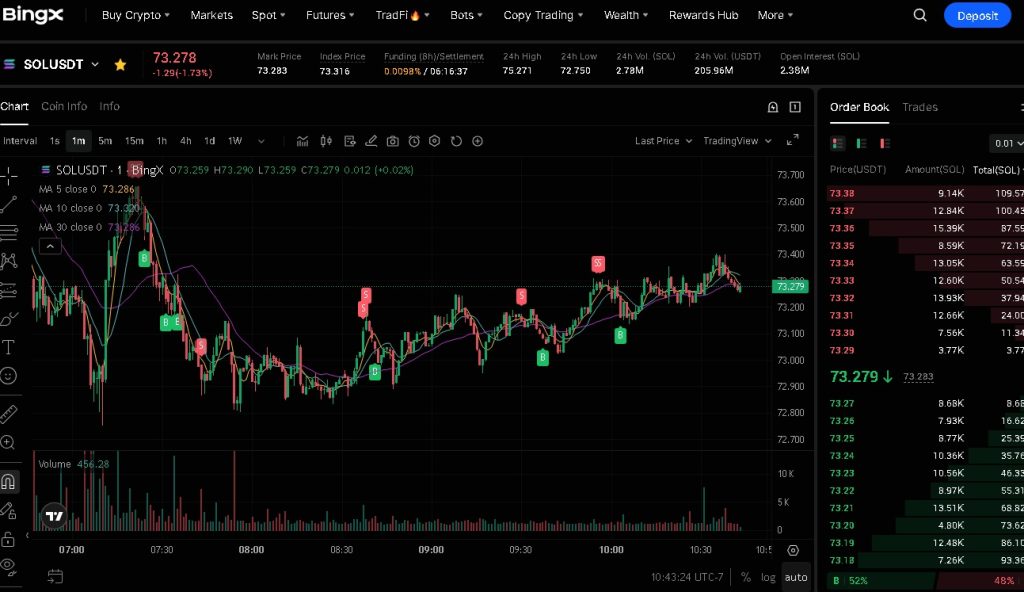Take a chart snapshot with camera icon
The width and height of the screenshot is (1024, 592).
point(392,141)
